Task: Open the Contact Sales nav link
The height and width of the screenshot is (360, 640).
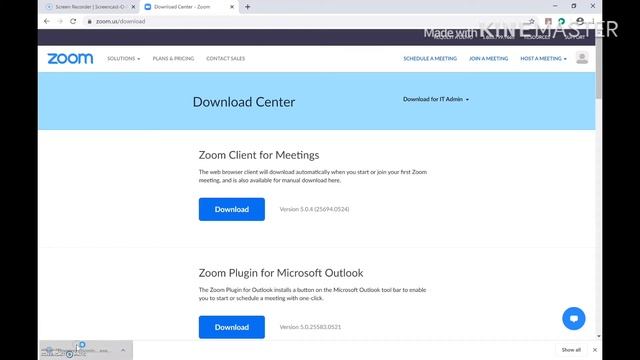Action: click(x=226, y=58)
